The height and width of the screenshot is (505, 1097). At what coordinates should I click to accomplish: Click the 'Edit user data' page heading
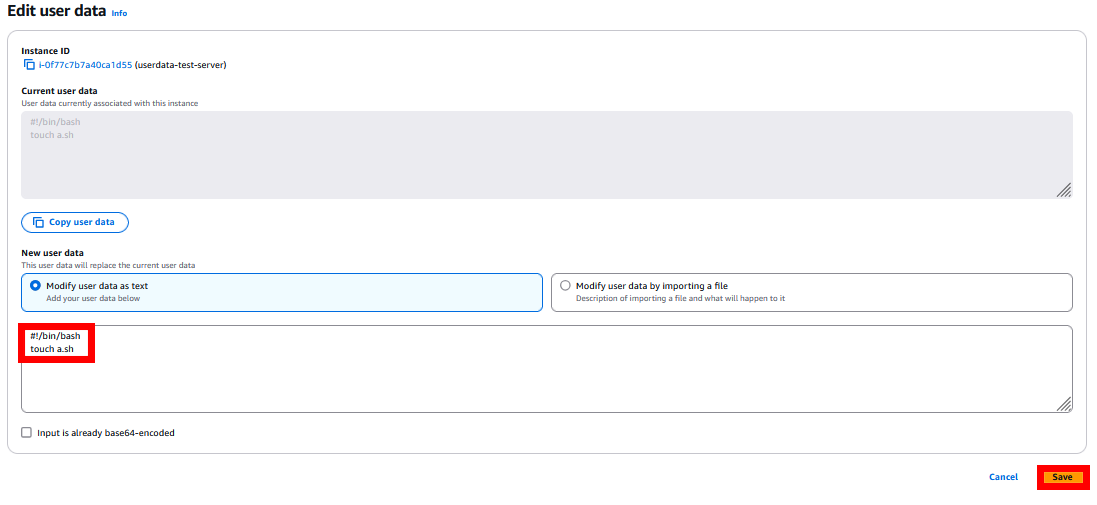coord(57,12)
